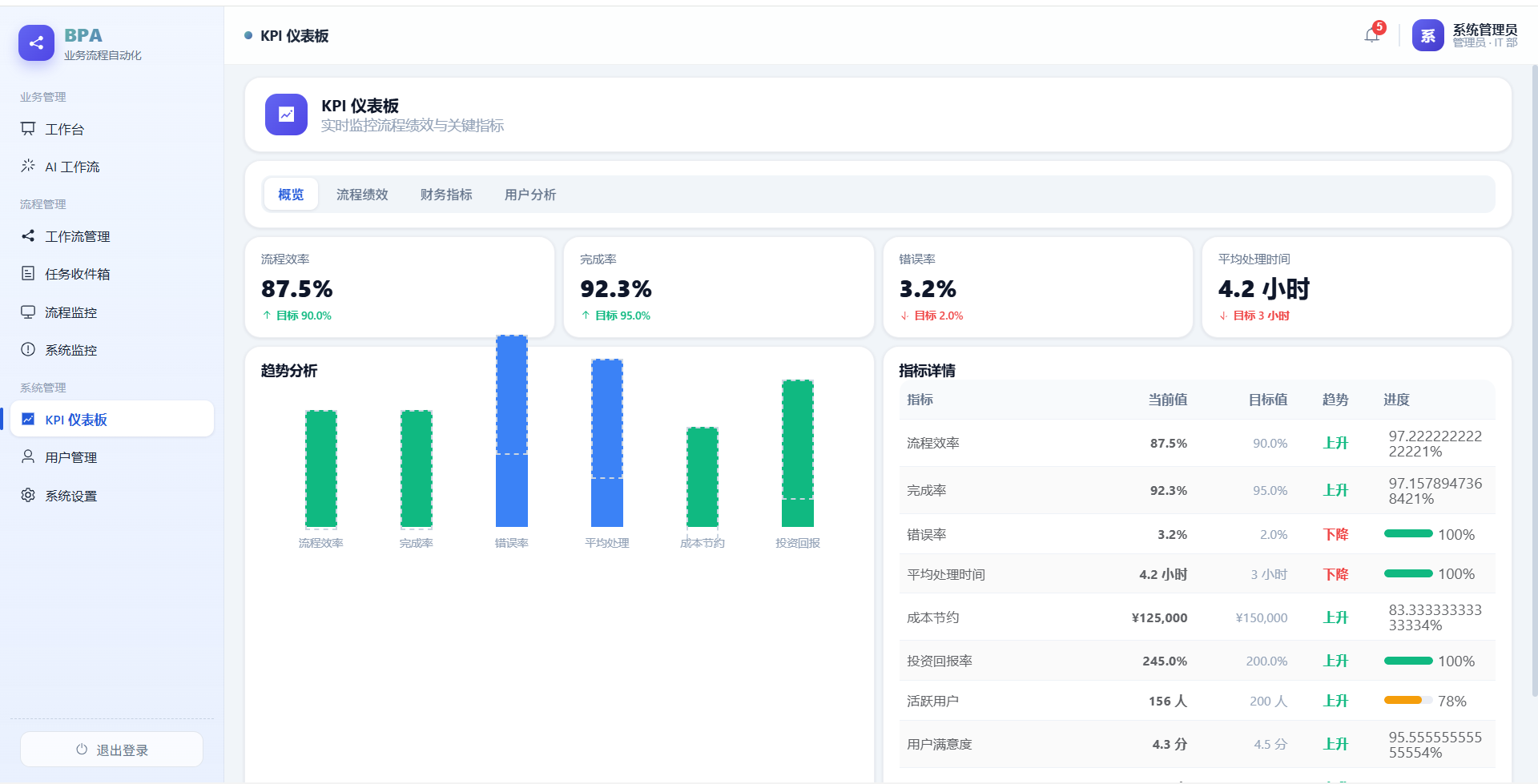Open 工作流管理 menu item
Viewport: 1538px width, 784px height.
[x=112, y=236]
